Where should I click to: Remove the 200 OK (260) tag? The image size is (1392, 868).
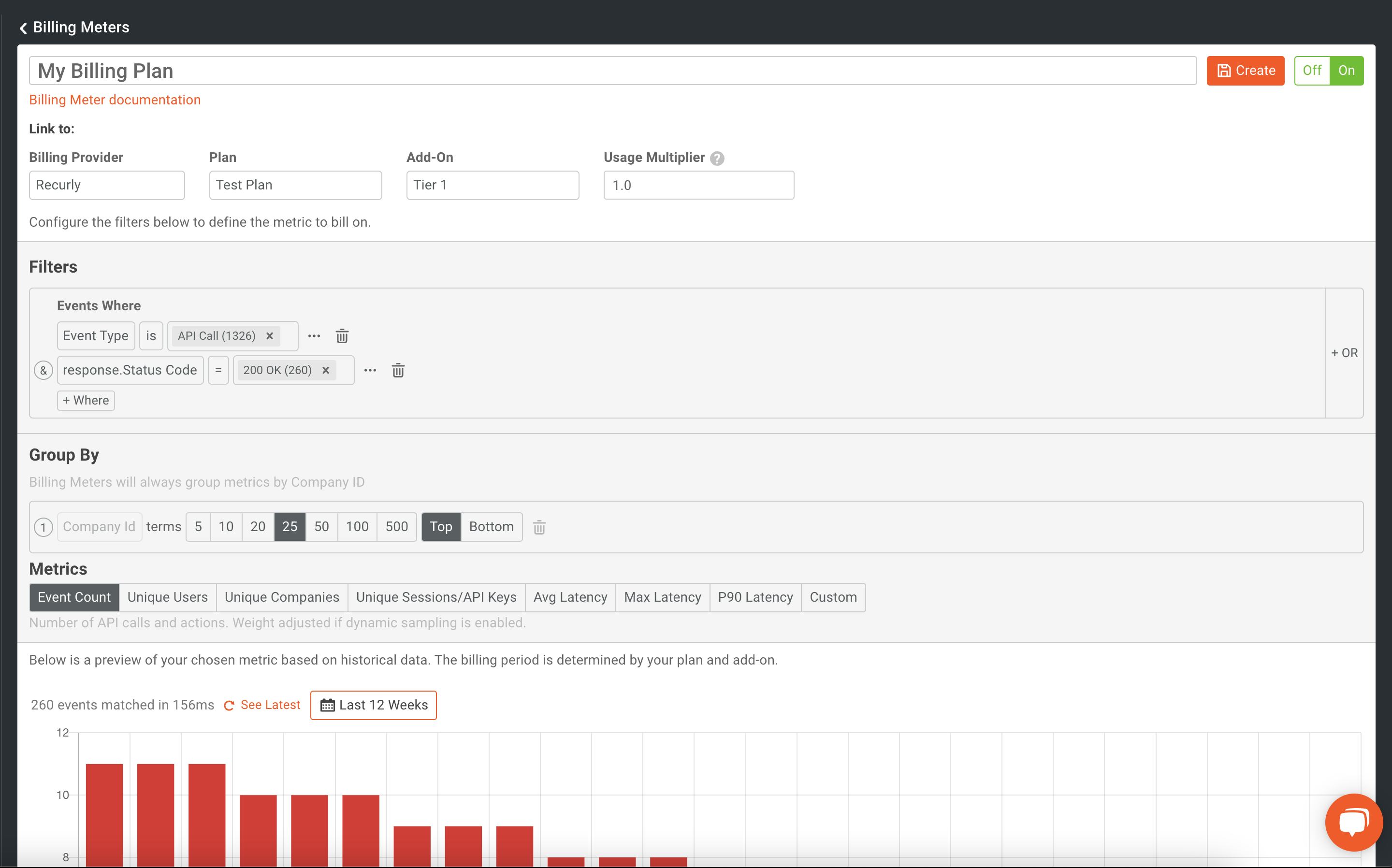[325, 370]
